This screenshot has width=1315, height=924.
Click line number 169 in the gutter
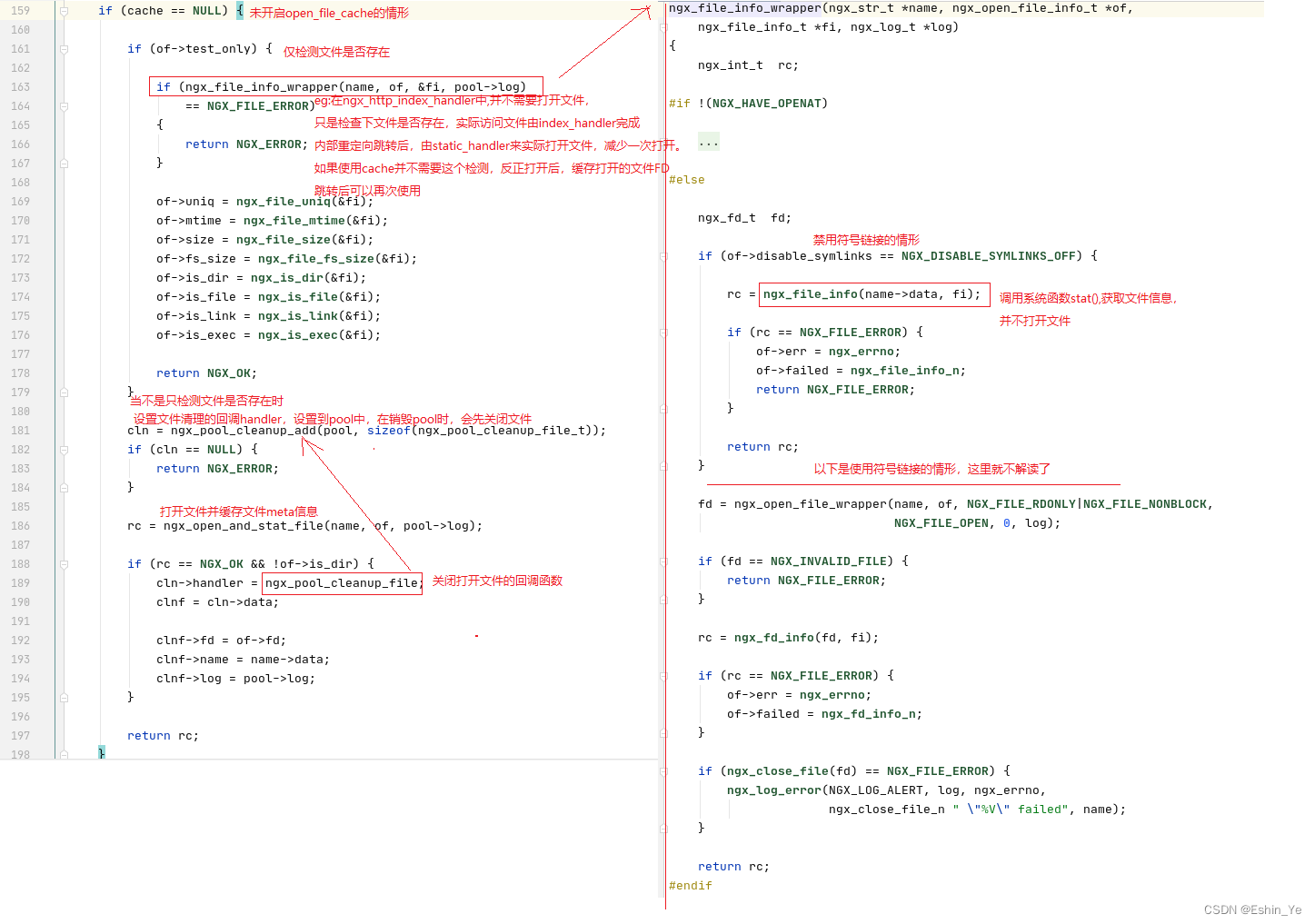(20, 202)
